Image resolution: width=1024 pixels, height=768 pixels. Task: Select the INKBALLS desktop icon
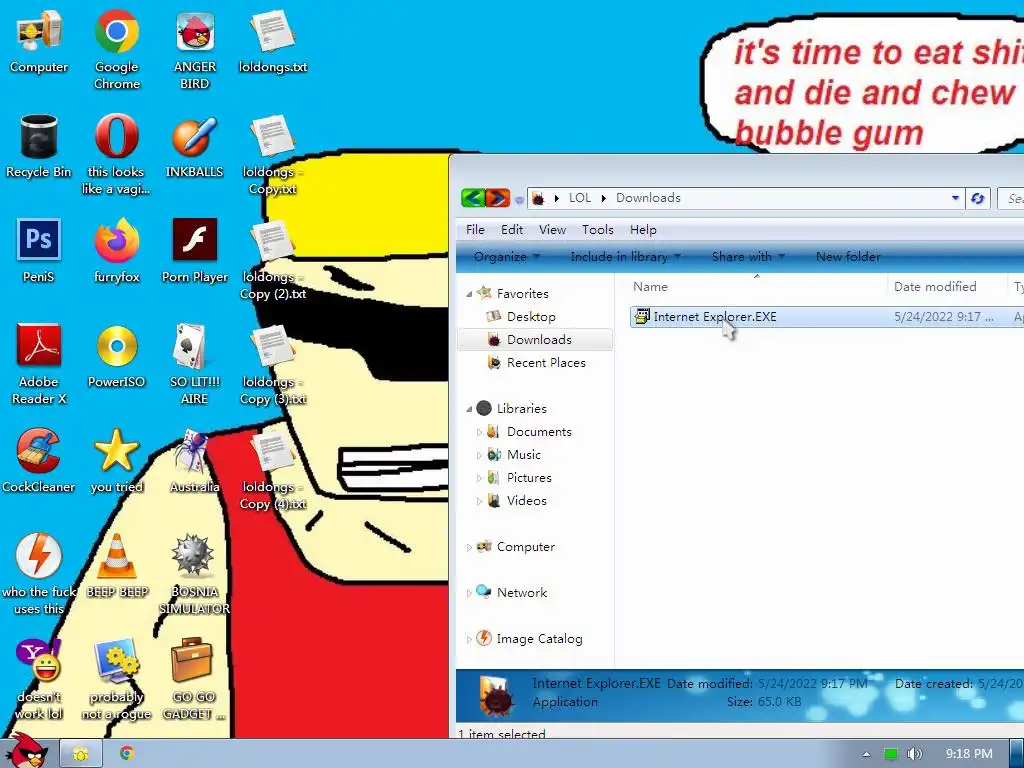pos(195,146)
